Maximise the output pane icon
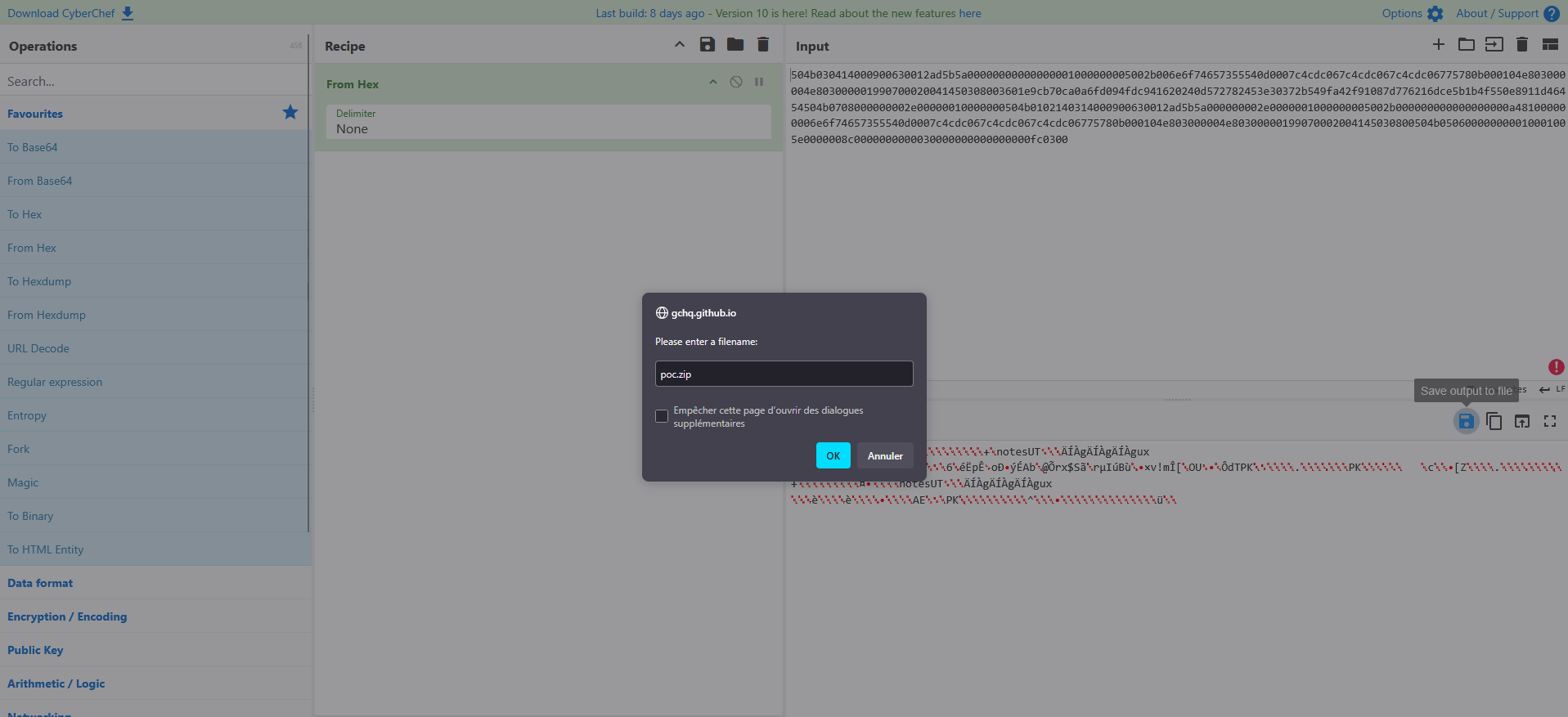Image resolution: width=1568 pixels, height=717 pixels. tap(1549, 421)
